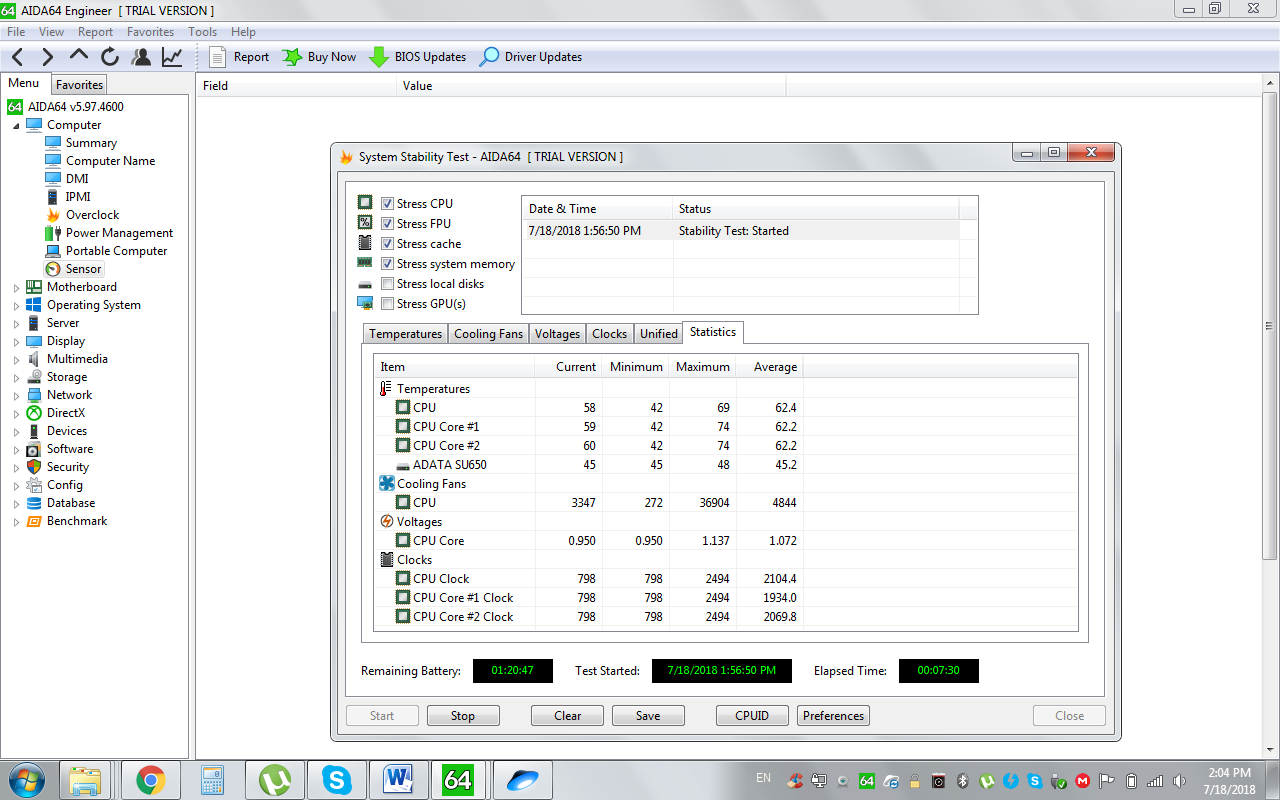Open the Preferences button

(x=833, y=716)
